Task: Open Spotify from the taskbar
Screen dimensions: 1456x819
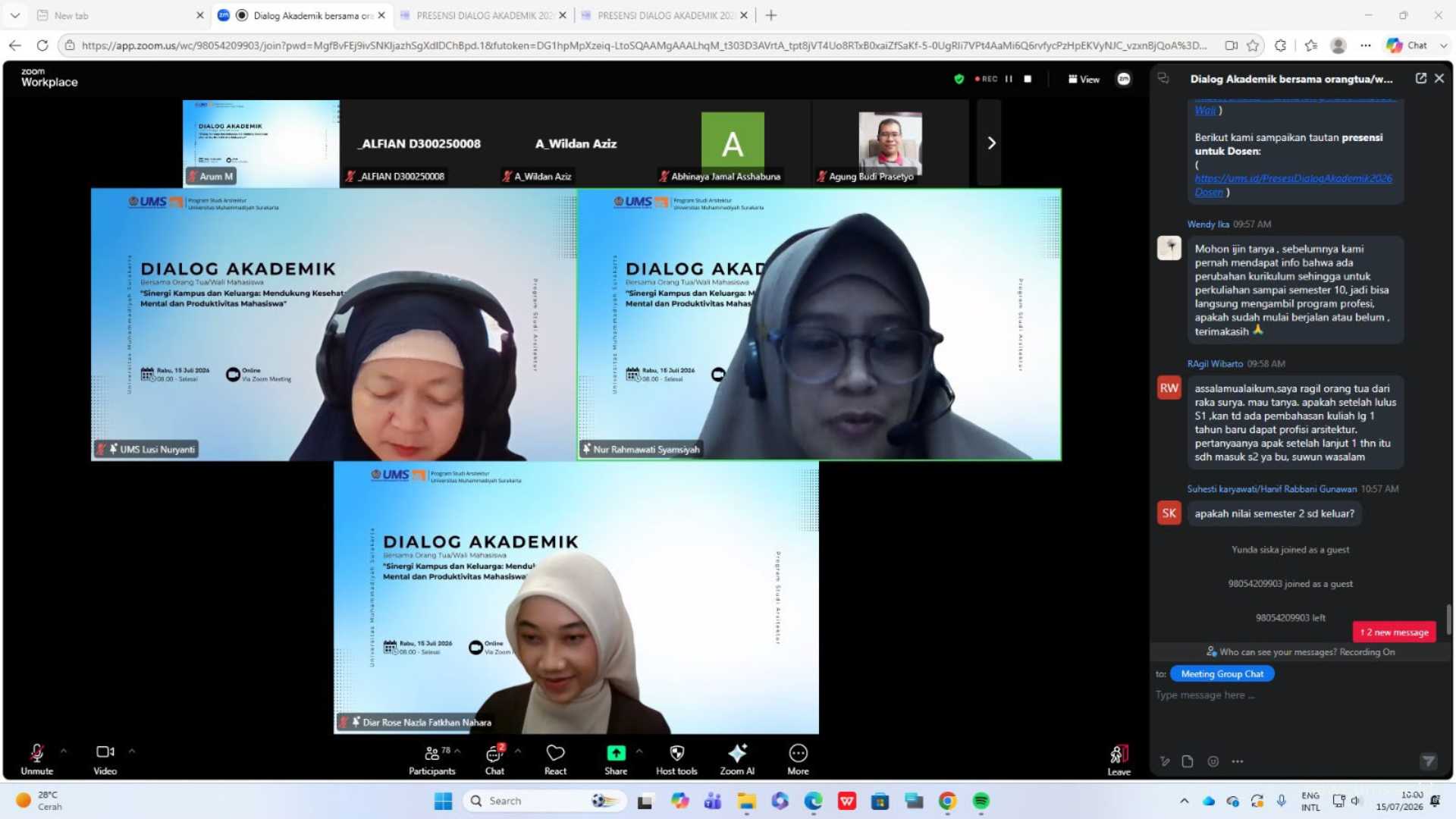Action: pos(981,801)
